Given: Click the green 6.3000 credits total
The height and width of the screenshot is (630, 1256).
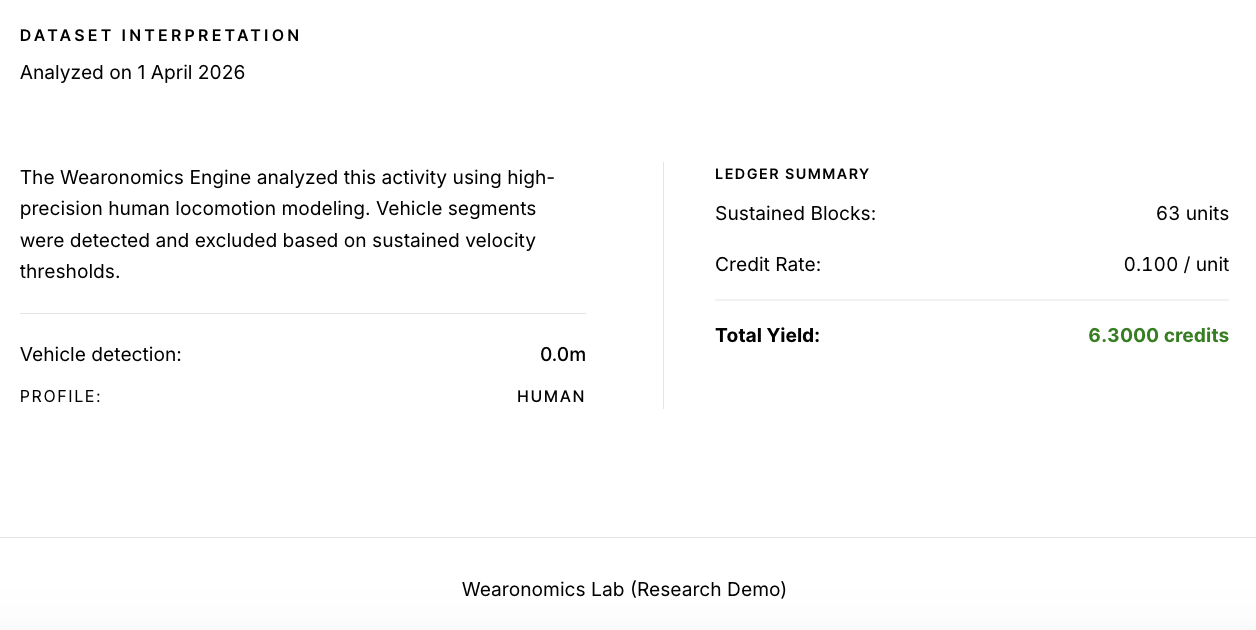Looking at the screenshot, I should [x=1158, y=336].
